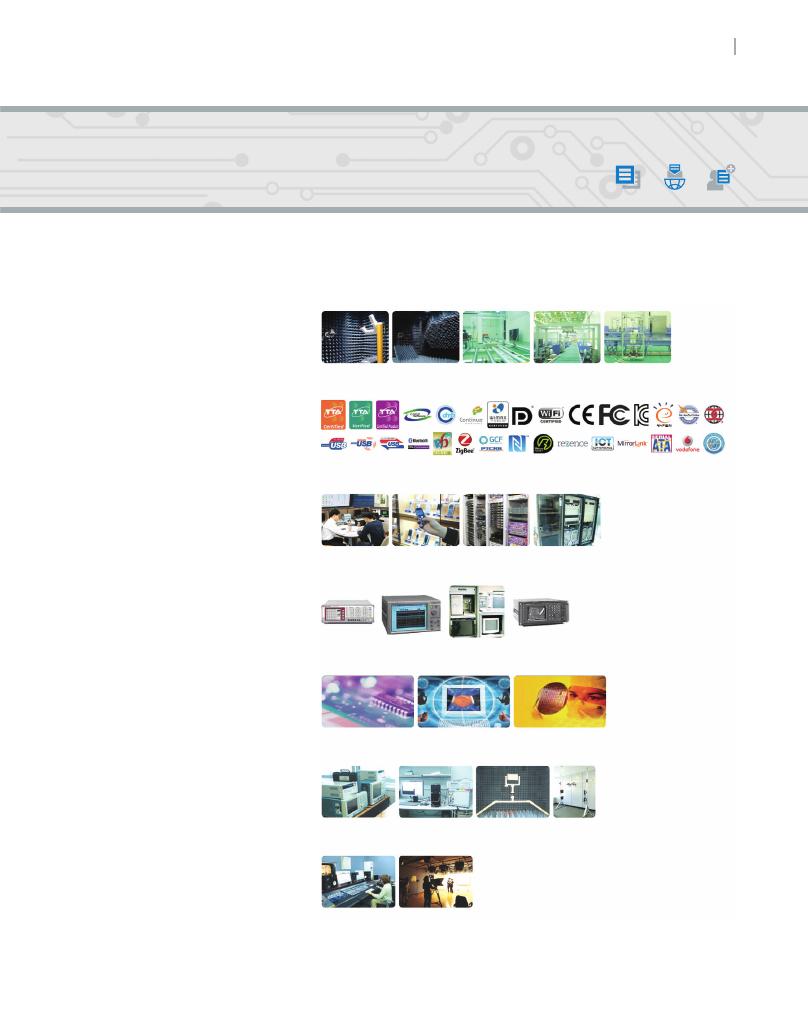The image size is (808, 1020).
Task: Open the purple circuit board image
Action: click(x=368, y=701)
